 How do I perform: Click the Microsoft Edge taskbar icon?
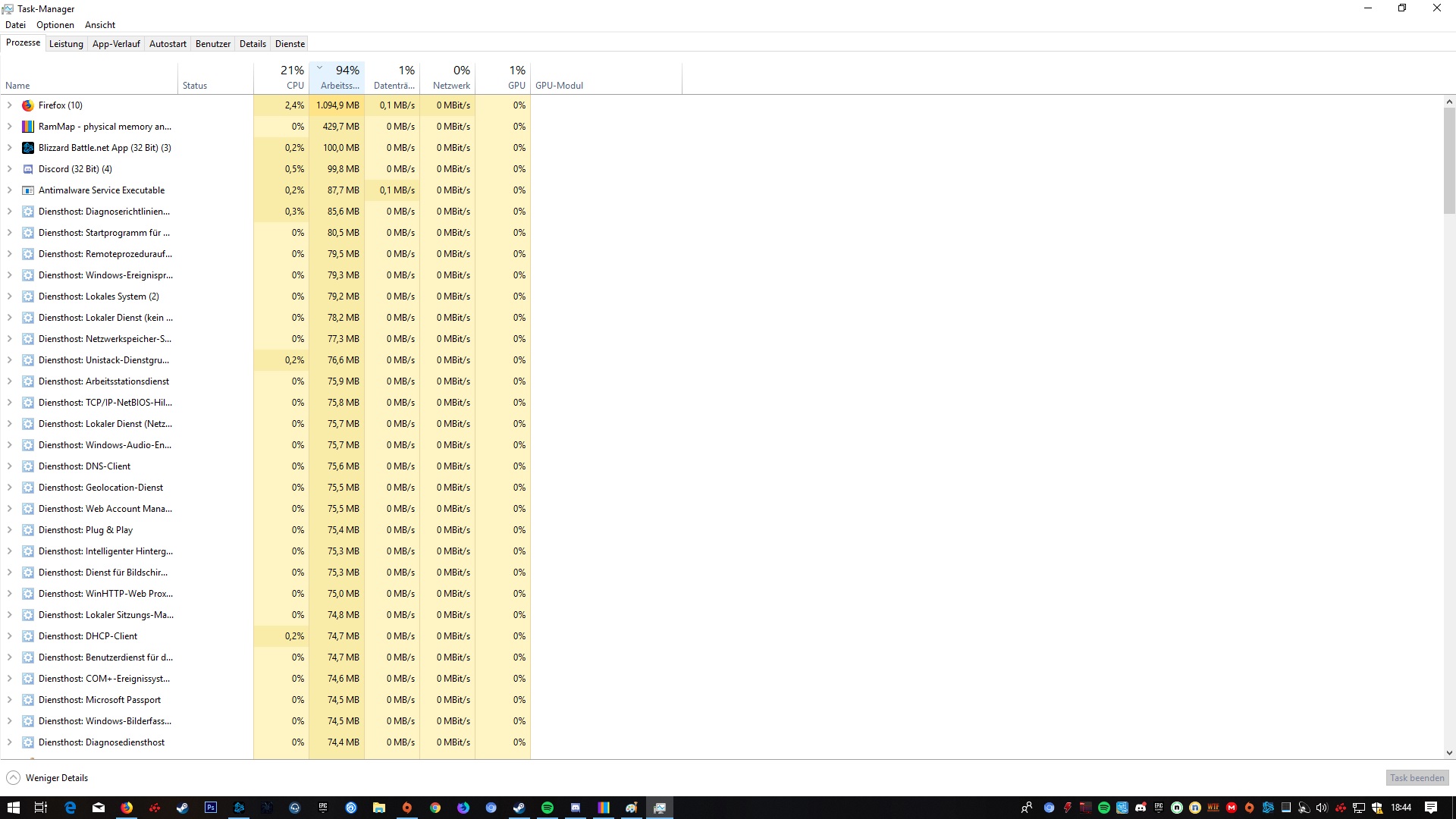71,808
